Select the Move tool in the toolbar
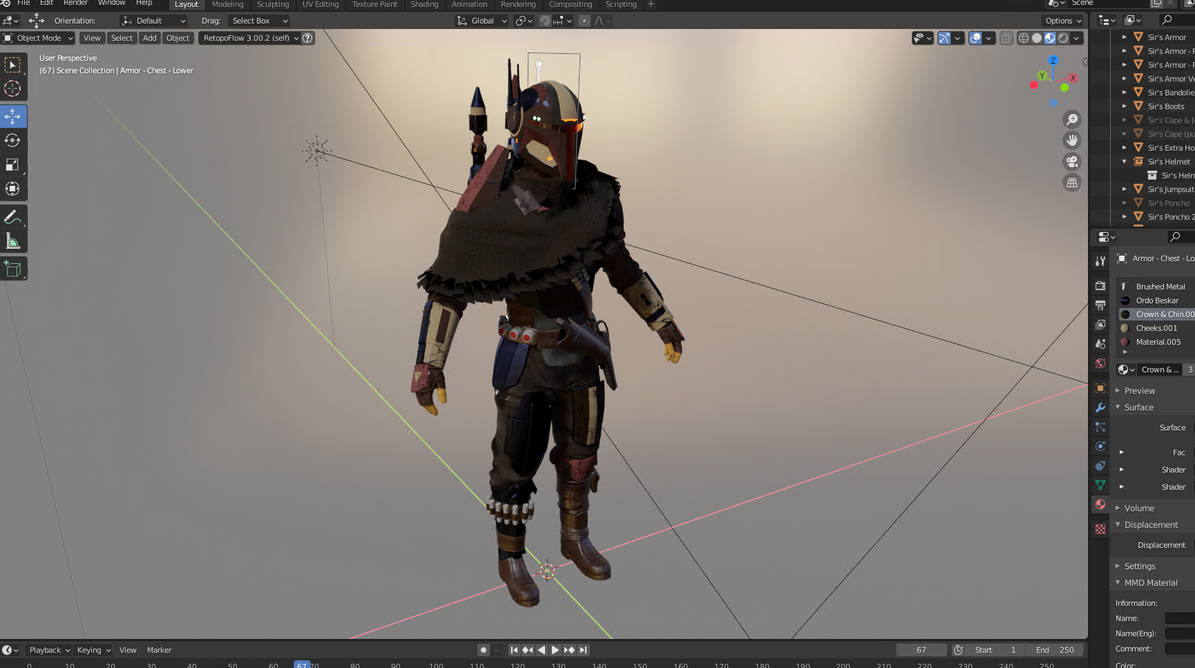 pos(13,116)
